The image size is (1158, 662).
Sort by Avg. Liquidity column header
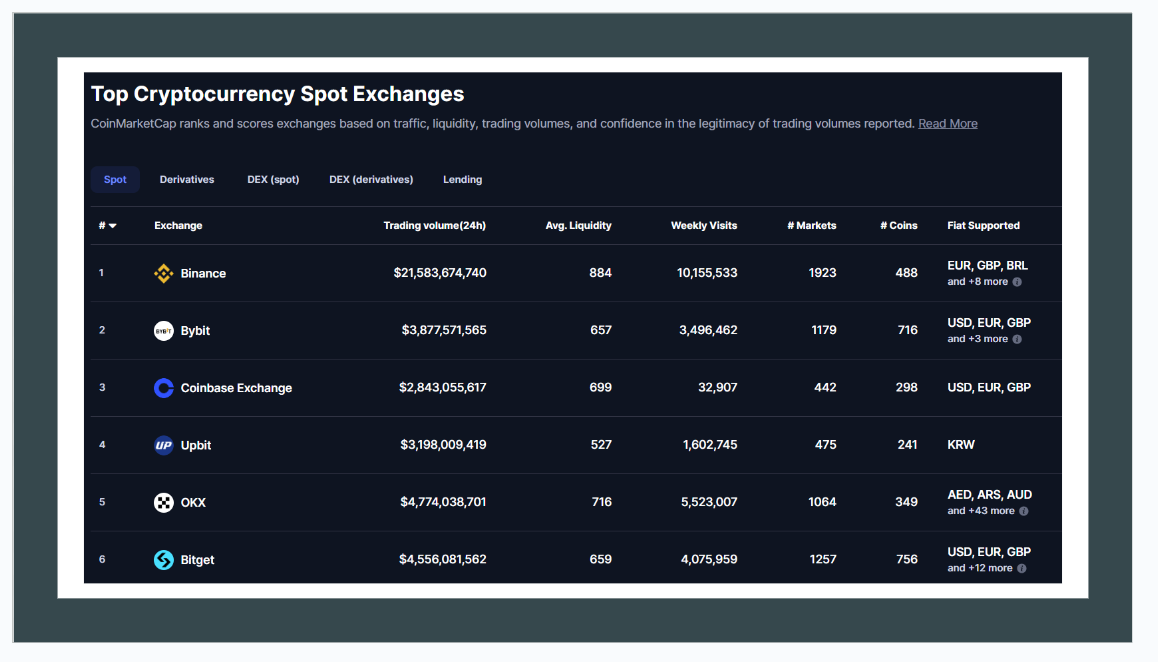tap(578, 225)
